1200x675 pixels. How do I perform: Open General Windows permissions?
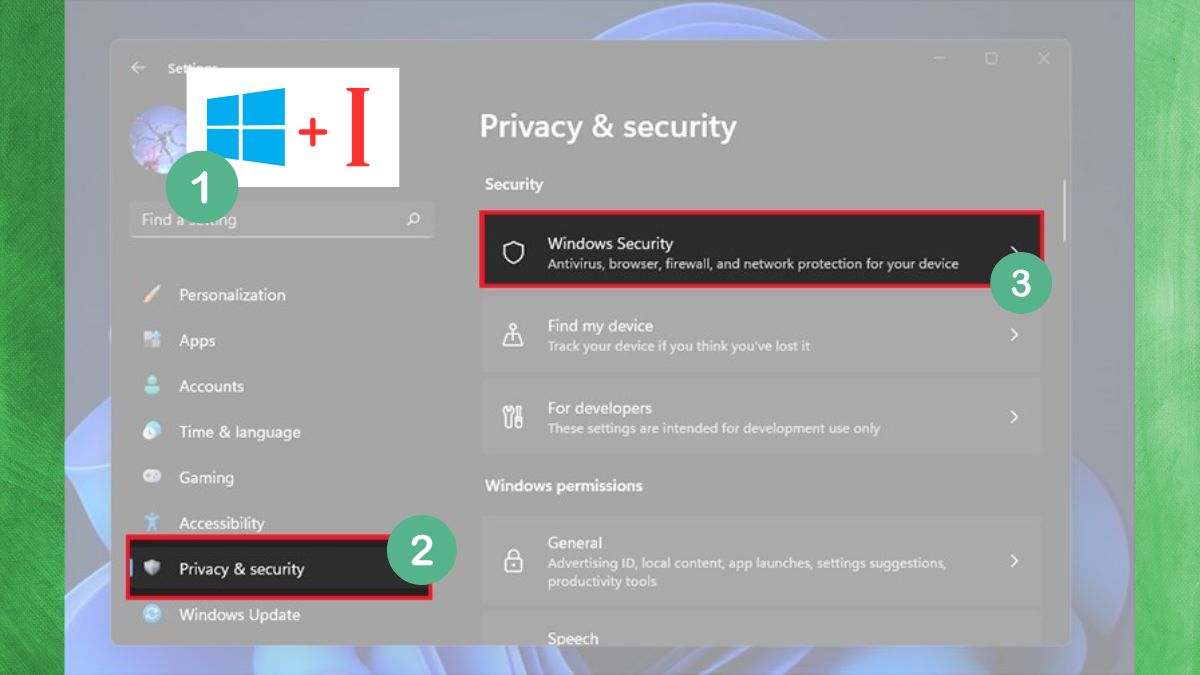(x=761, y=561)
